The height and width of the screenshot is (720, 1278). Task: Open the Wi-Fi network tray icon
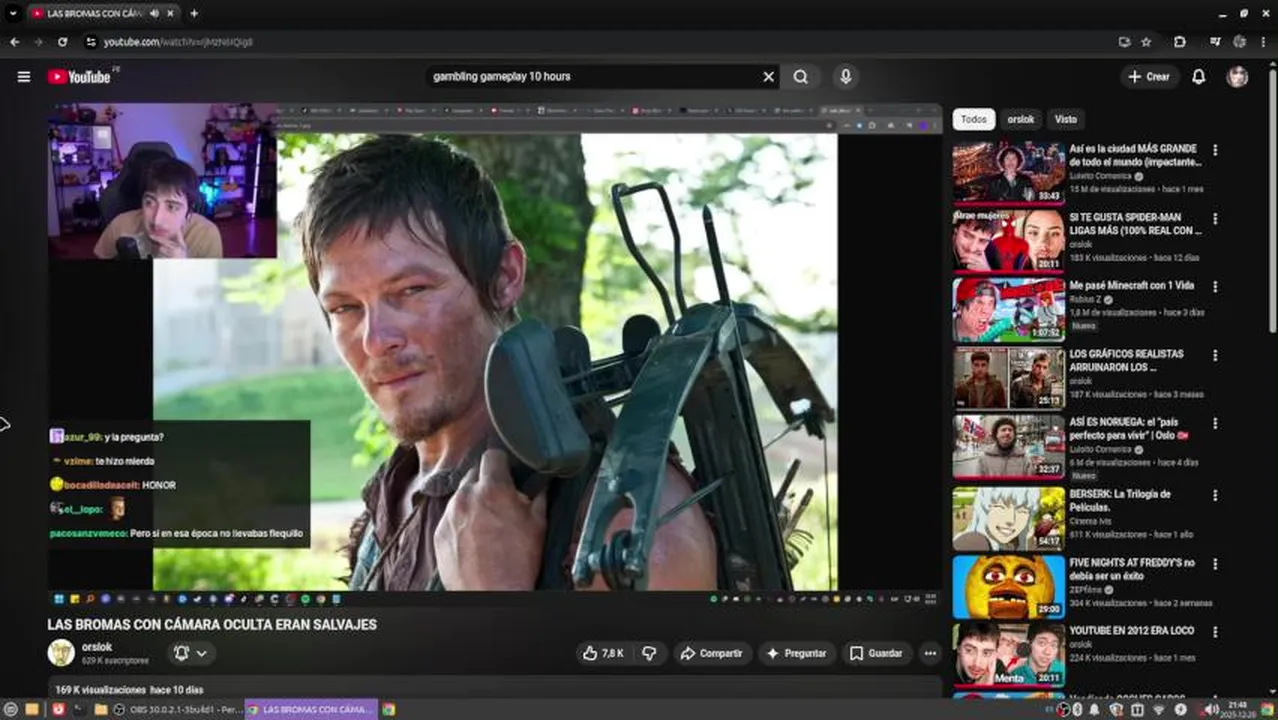pyautogui.click(x=1159, y=709)
